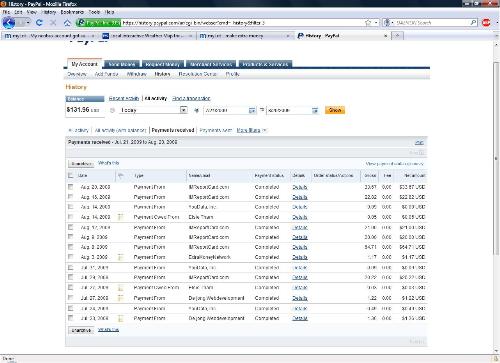Open the Profile sub-navigation item

(x=233, y=74)
